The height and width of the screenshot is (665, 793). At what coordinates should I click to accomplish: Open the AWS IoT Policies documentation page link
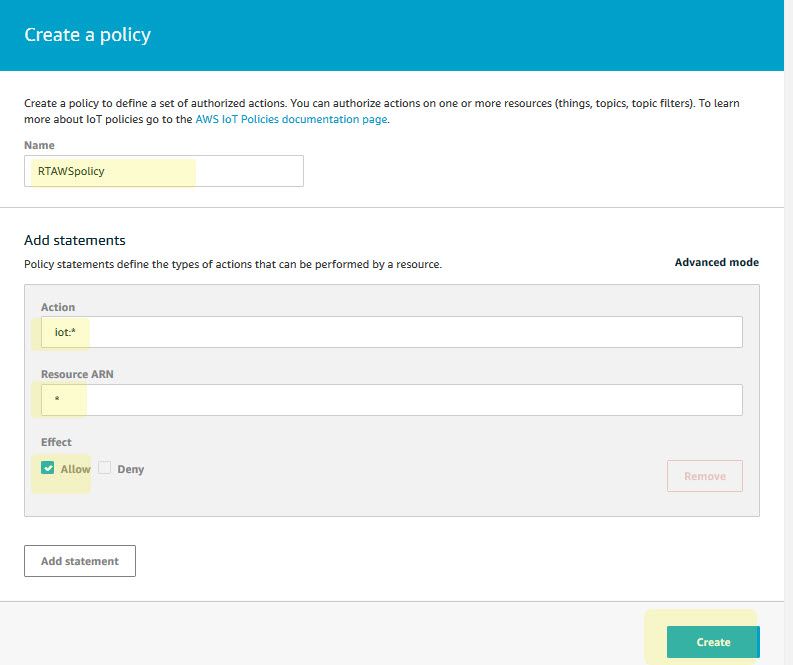[x=291, y=120]
